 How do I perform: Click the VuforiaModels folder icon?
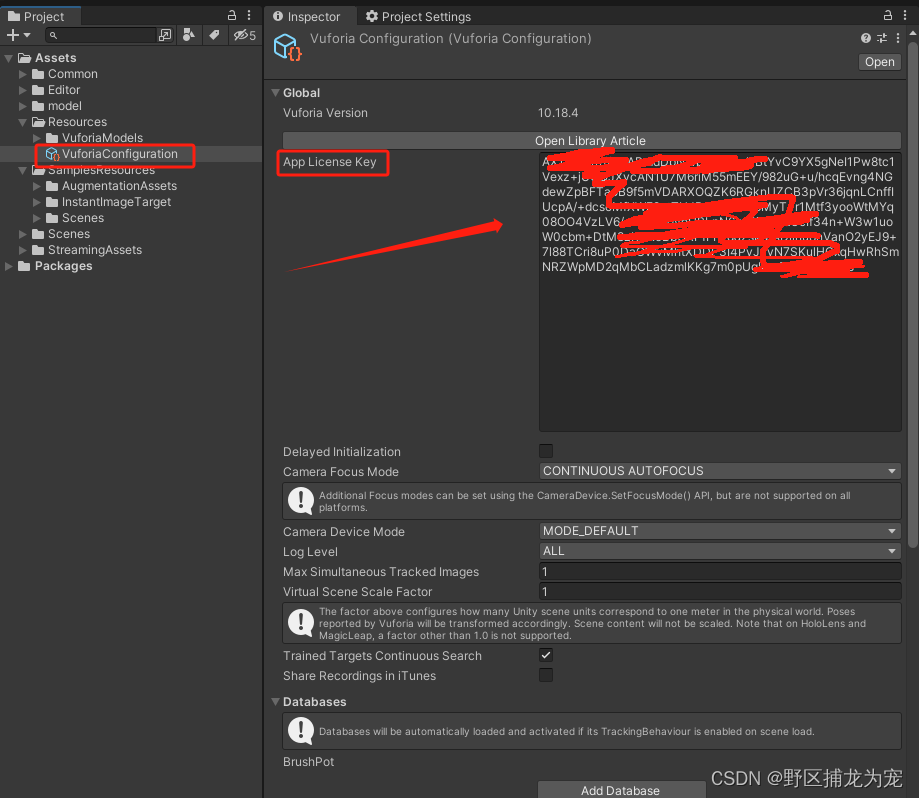(x=52, y=138)
